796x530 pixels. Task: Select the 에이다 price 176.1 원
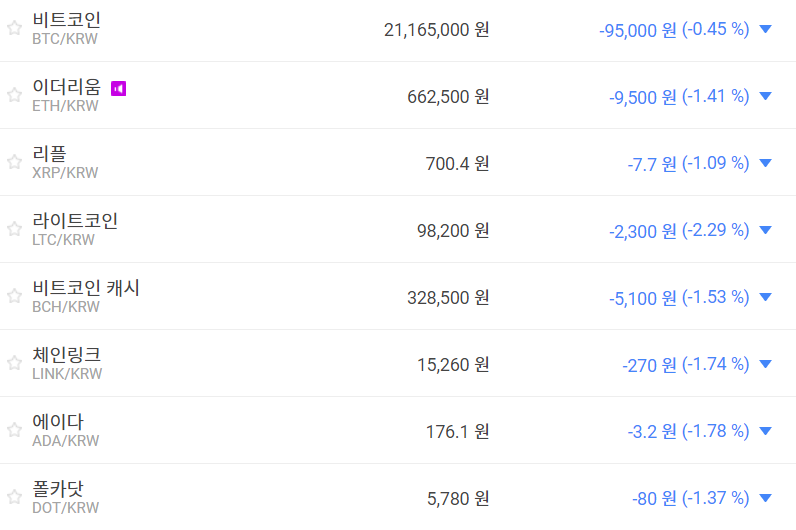pos(457,431)
